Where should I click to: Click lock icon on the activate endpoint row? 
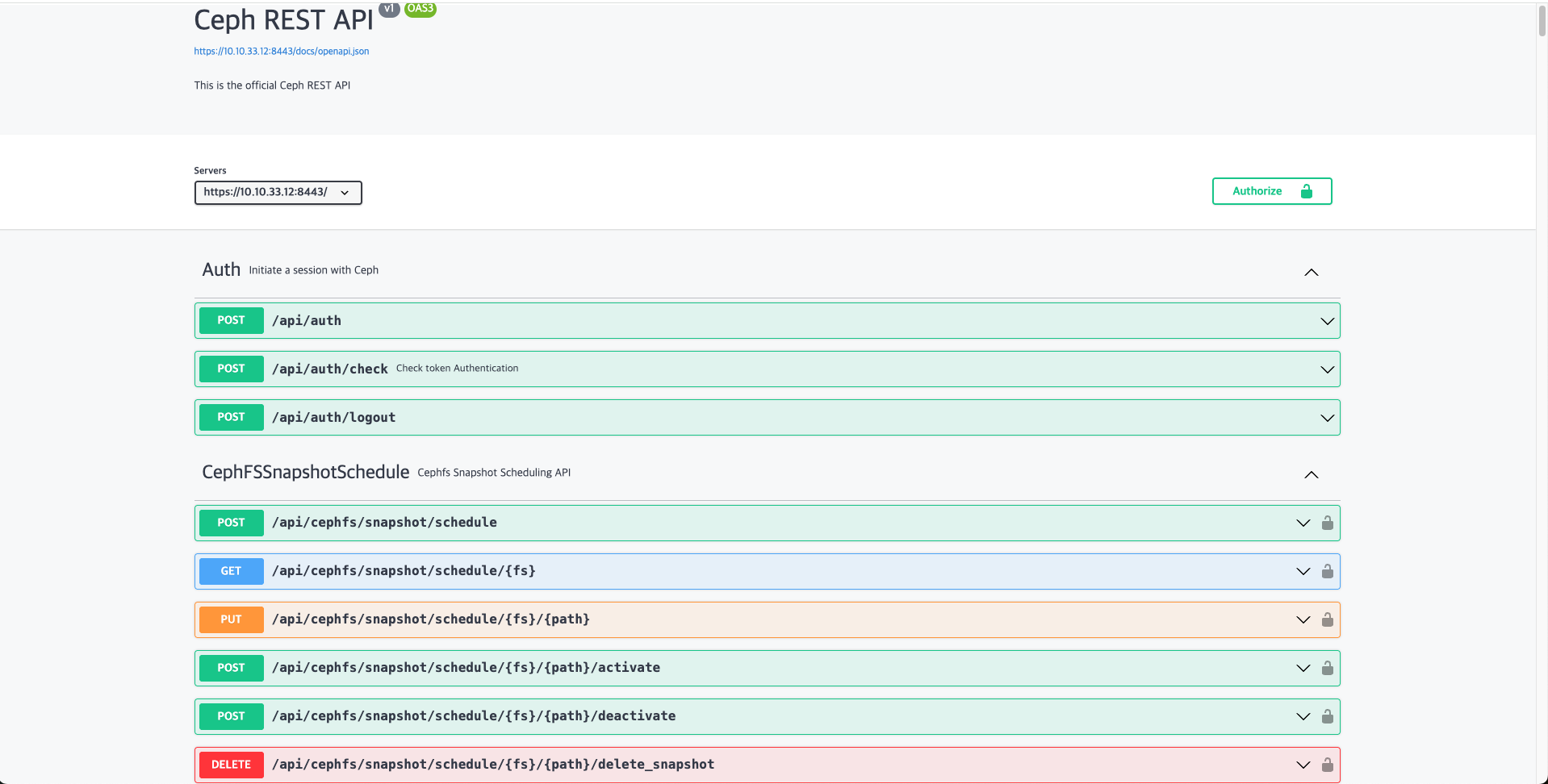[1327, 668]
